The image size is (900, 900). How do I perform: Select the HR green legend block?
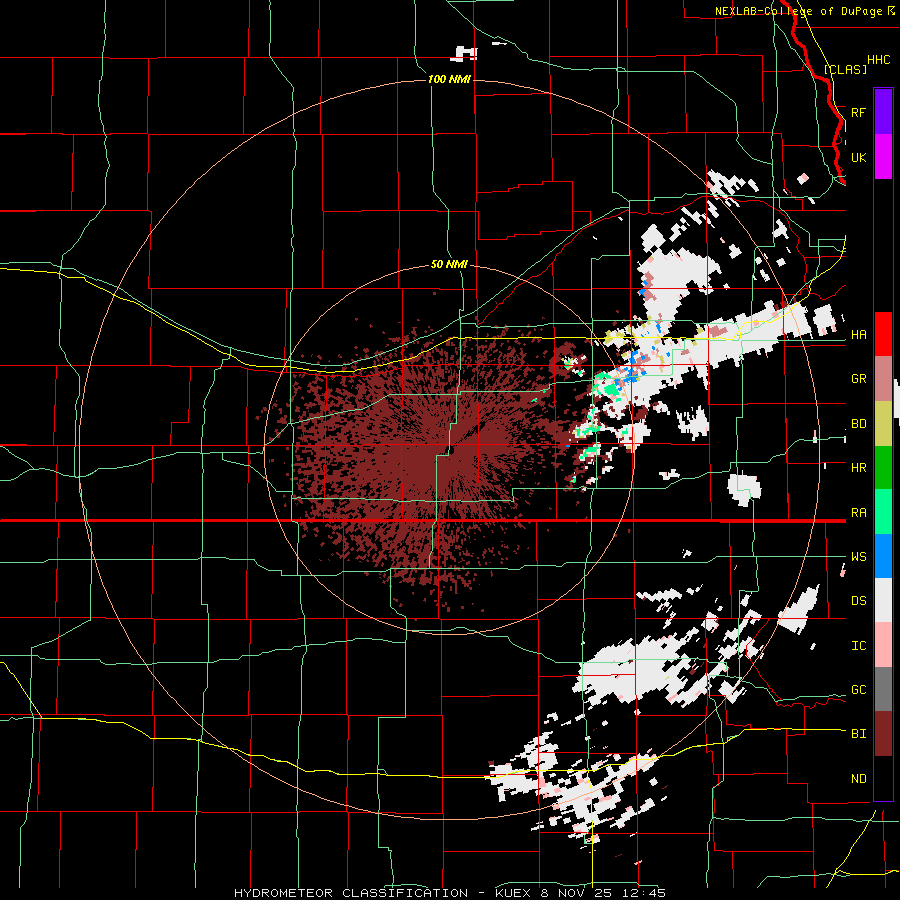[x=883, y=468]
